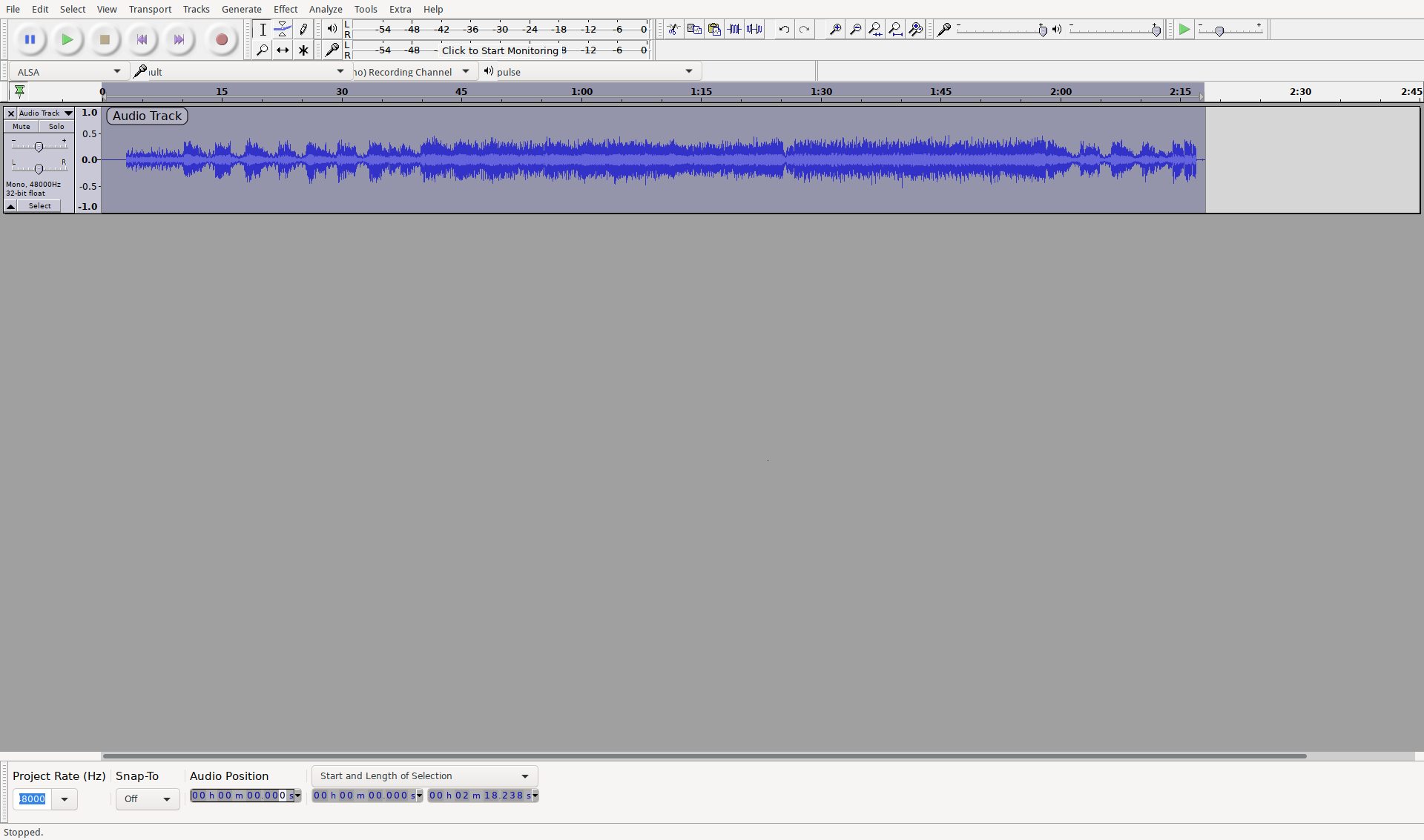Click the Zoom Out icon
Screen dimensions: 1424x840
click(x=855, y=30)
